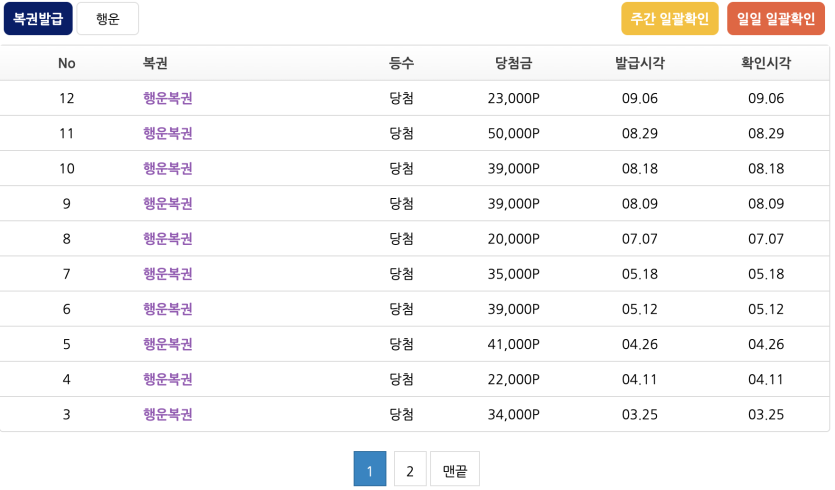
Task: Click the 복권 column header
Action: [x=155, y=63]
